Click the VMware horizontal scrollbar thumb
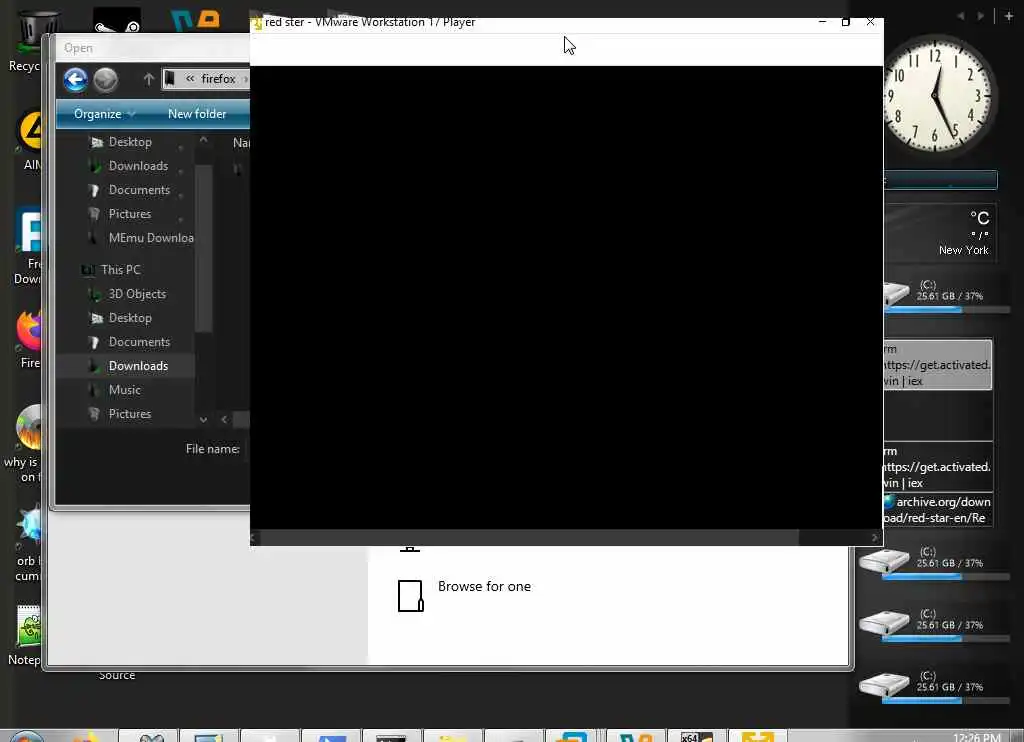This screenshot has height=742, width=1024. coord(529,538)
